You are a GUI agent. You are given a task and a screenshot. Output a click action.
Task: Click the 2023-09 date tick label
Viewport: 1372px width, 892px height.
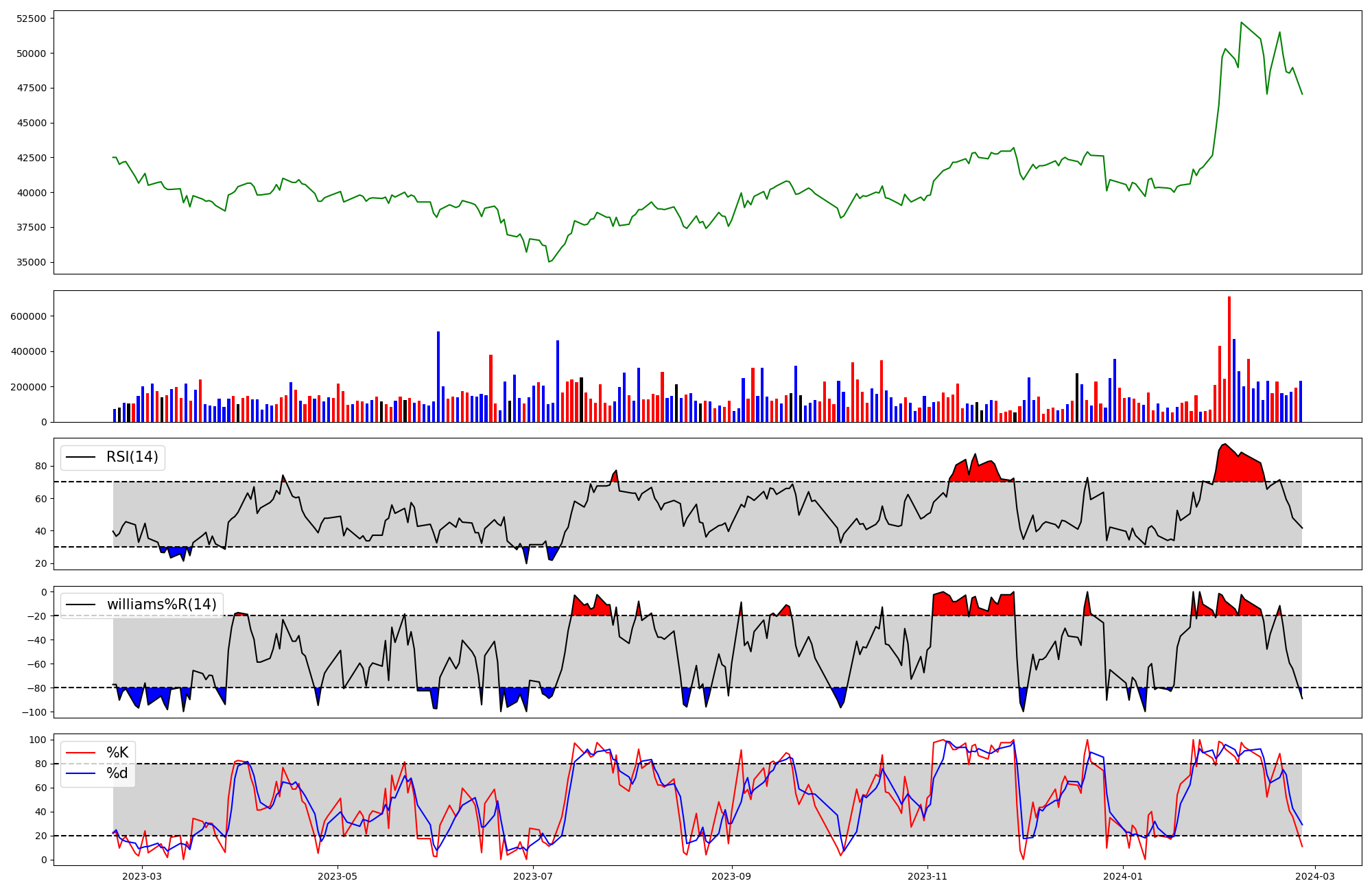click(x=732, y=876)
